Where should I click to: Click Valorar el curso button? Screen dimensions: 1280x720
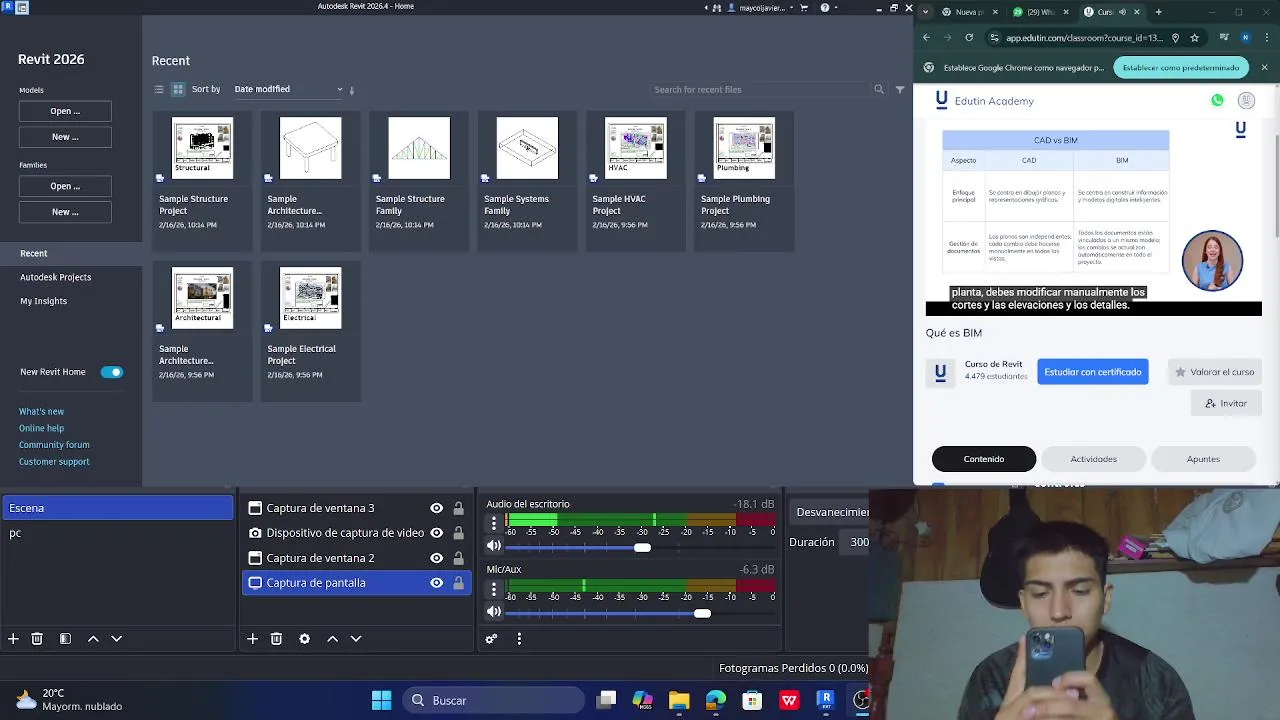pyautogui.click(x=1214, y=372)
